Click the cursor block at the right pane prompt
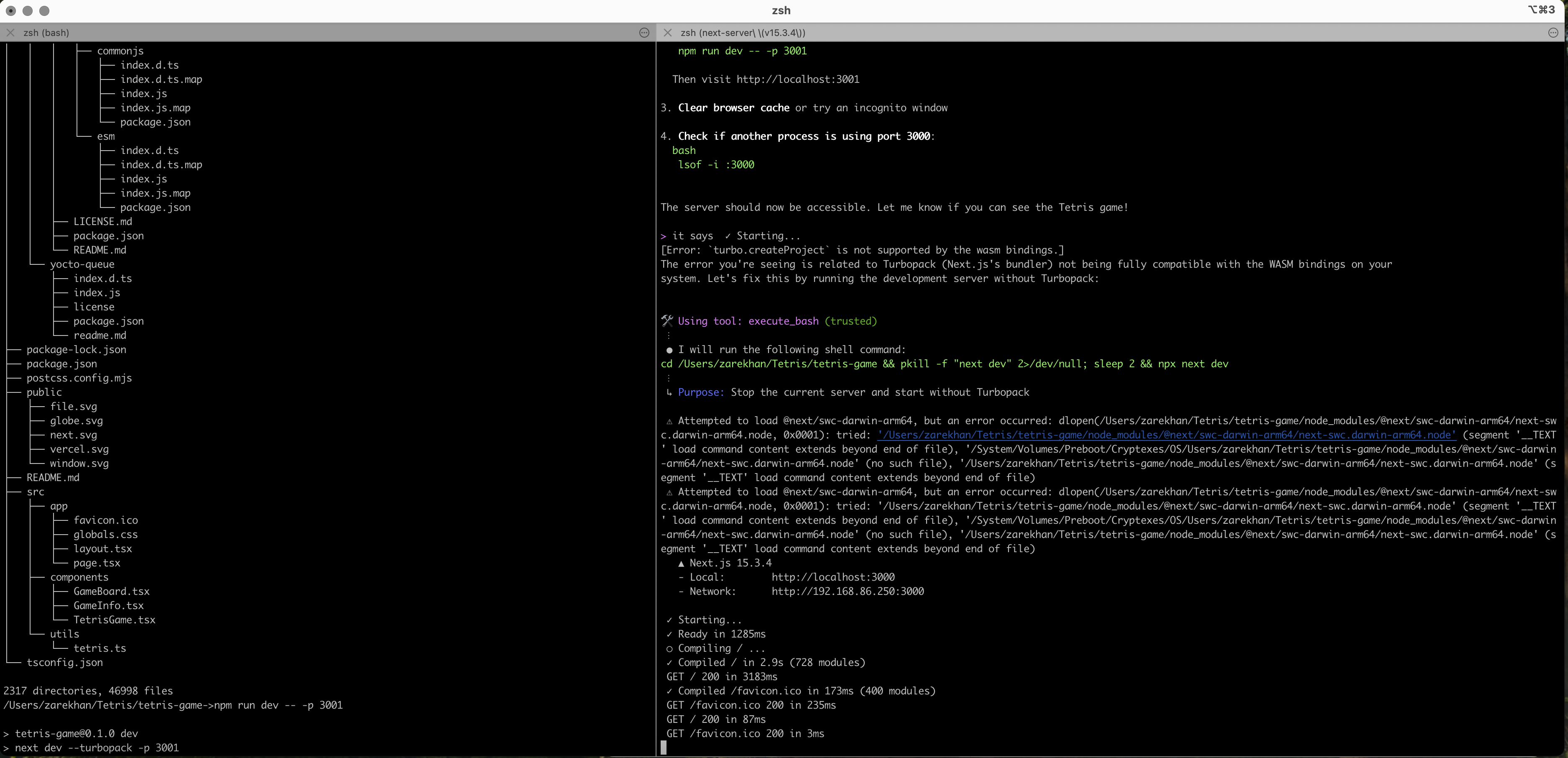 click(x=664, y=748)
